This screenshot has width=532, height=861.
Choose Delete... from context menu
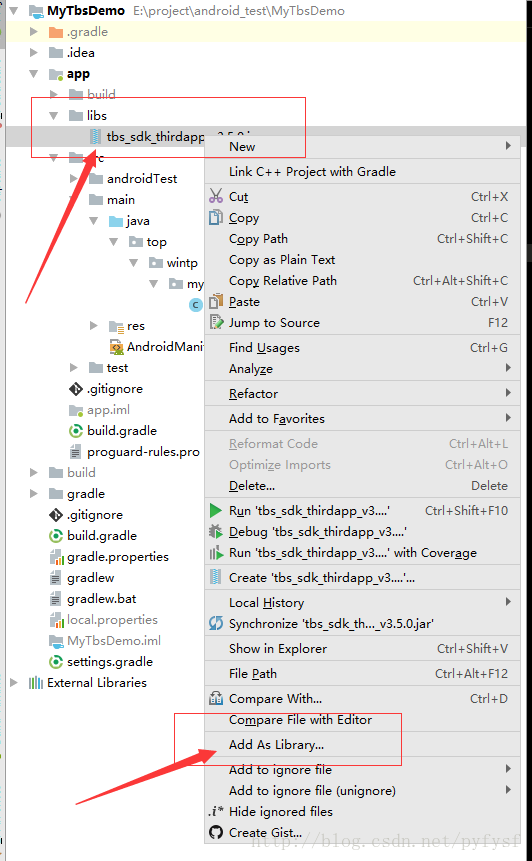coord(362,486)
